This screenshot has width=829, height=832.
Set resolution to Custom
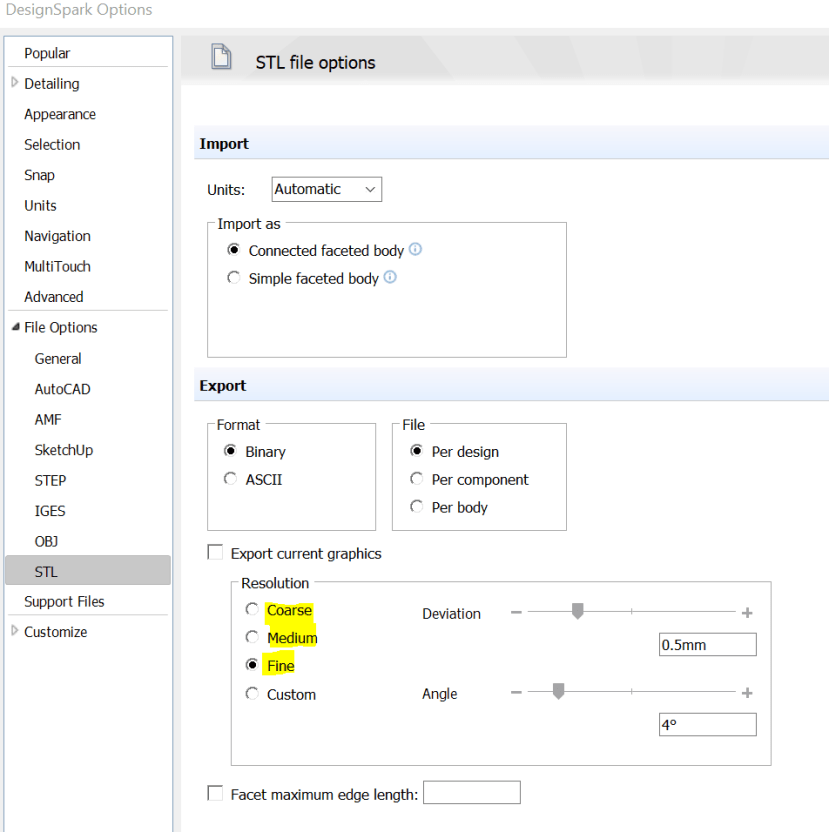252,694
